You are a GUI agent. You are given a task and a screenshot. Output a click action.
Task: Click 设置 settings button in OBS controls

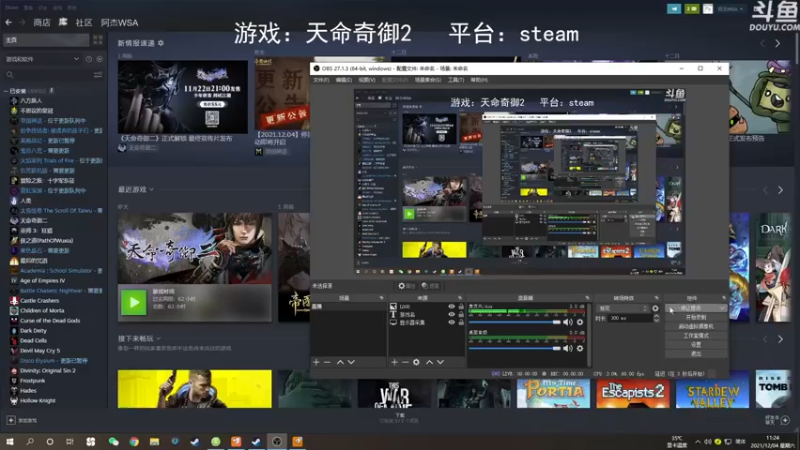pyautogui.click(x=696, y=345)
